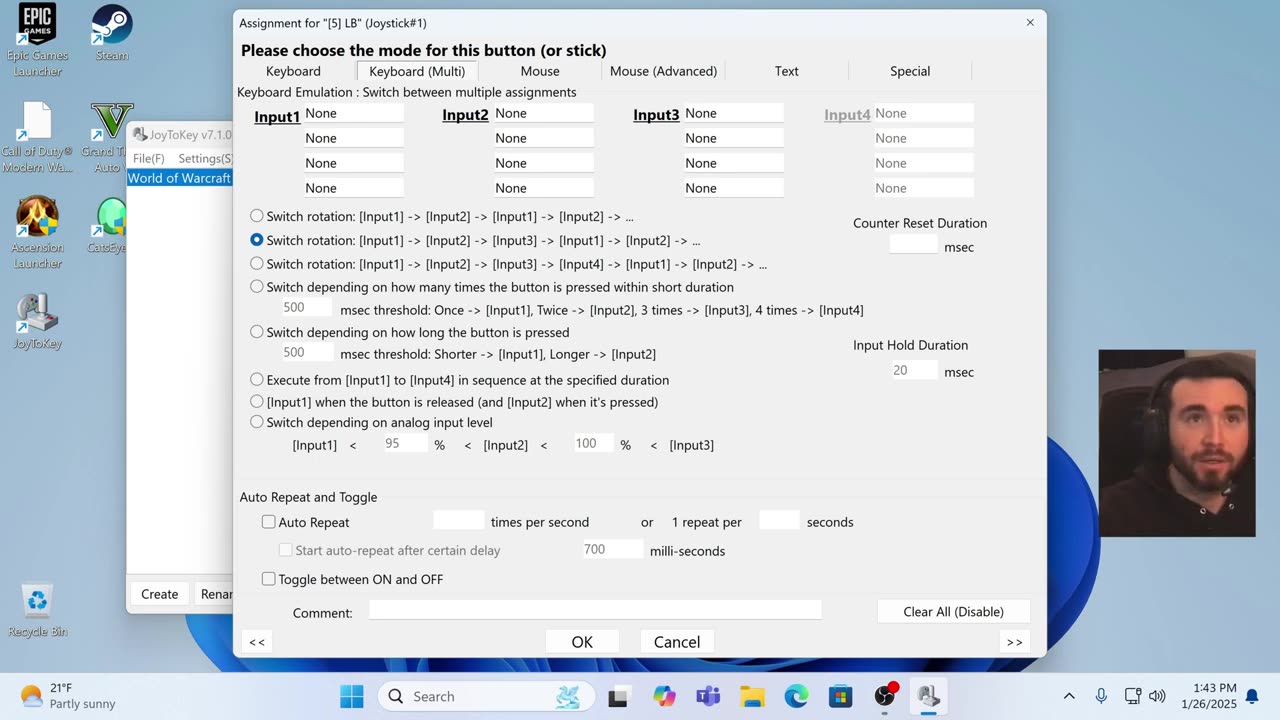Open the JoyToKey desktop shortcut
The width and height of the screenshot is (1280, 720).
point(37,321)
